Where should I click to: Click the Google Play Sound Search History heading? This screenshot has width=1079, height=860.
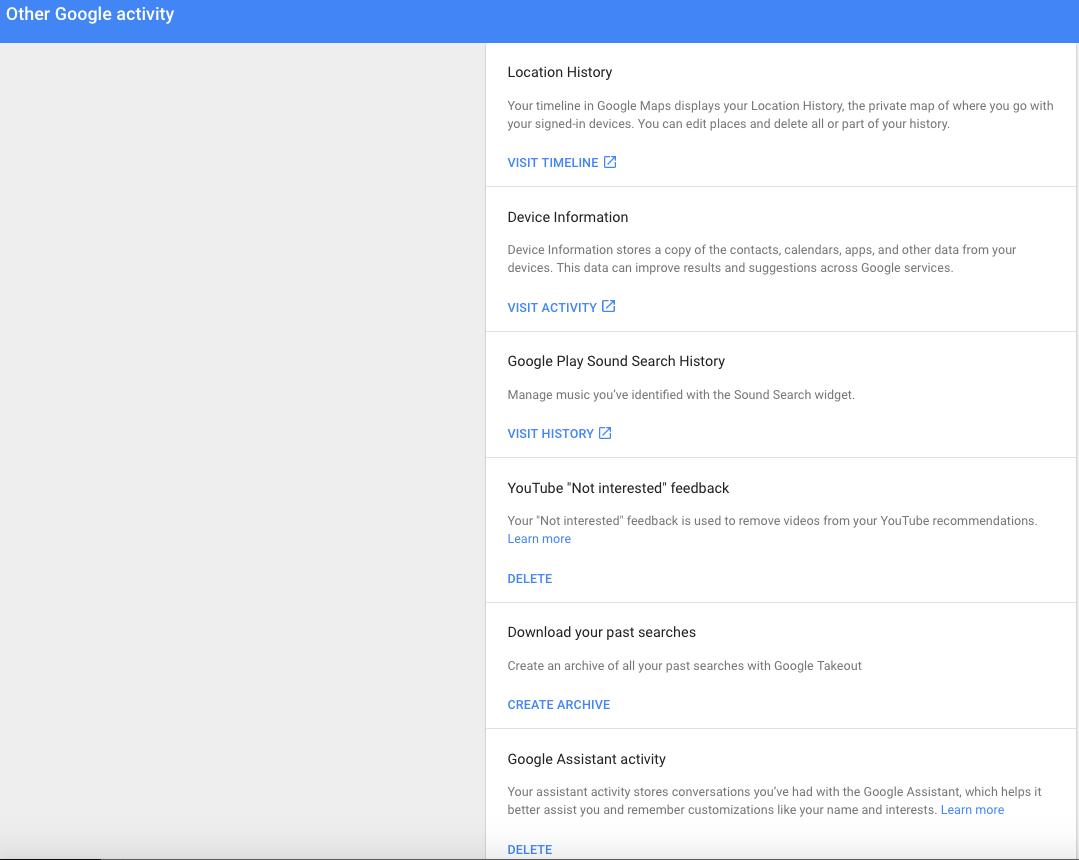click(x=616, y=361)
